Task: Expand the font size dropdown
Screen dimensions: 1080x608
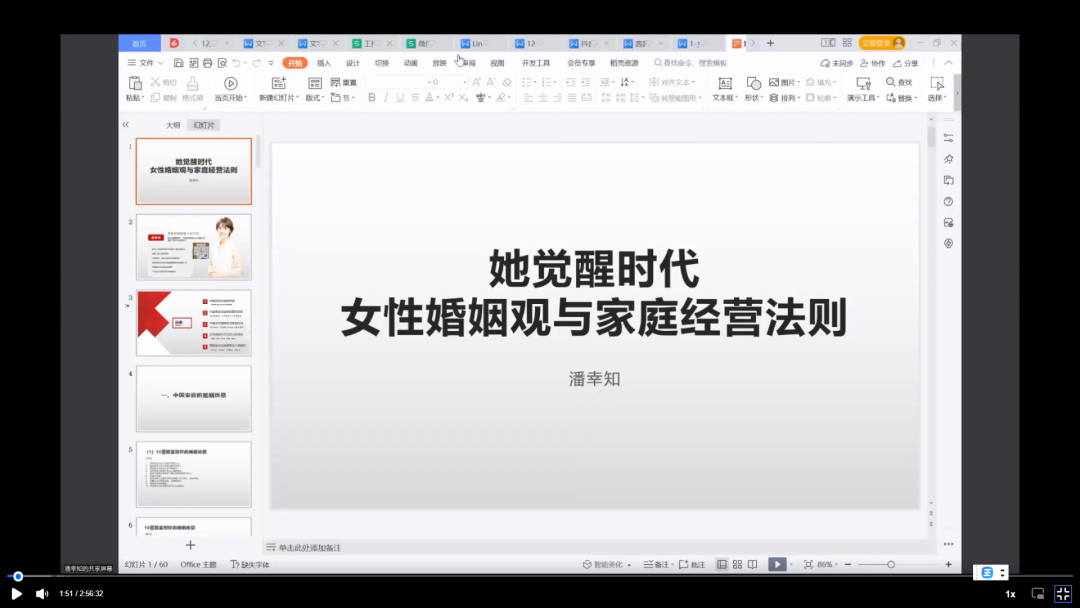Action: click(x=463, y=82)
